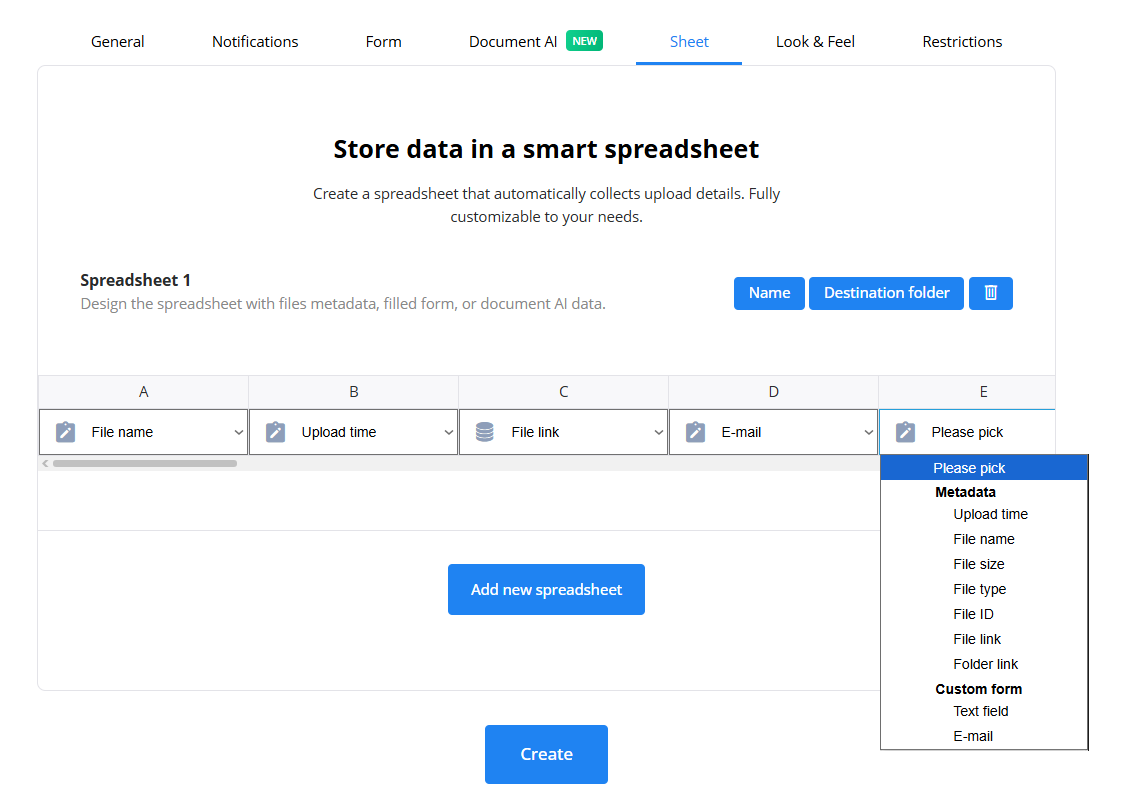Screen dimensions: 1128x798
Task: Click the Destination folder button
Action: pos(886,293)
